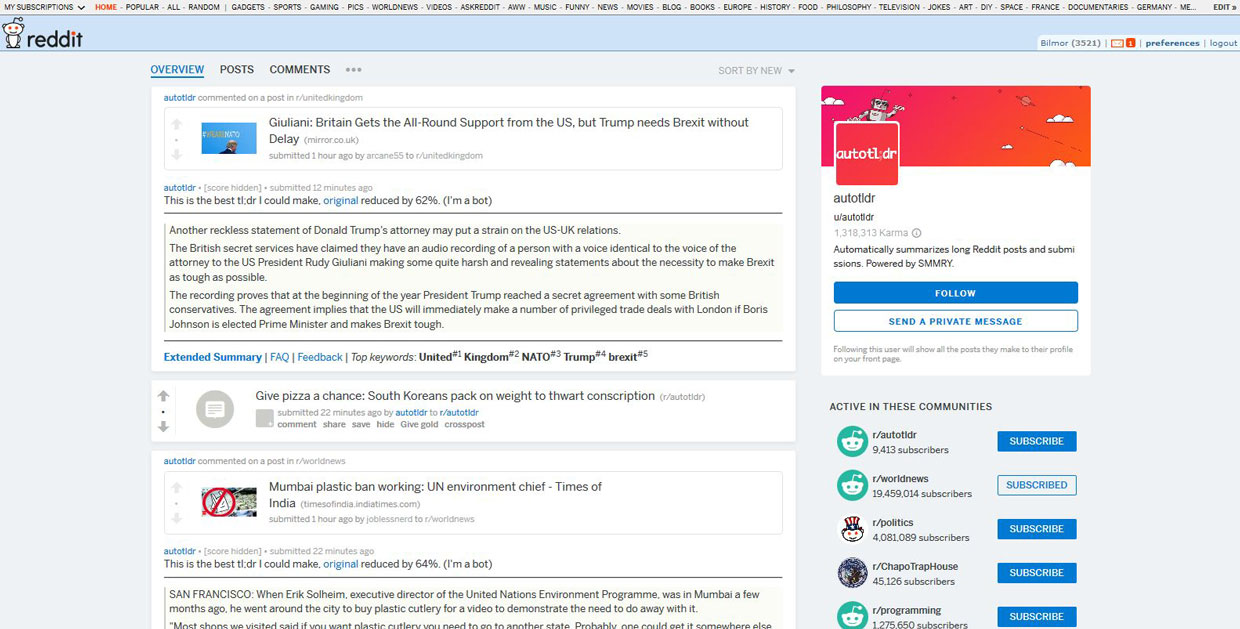Click comment link under pizza post
This screenshot has width=1240, height=629.
pos(297,424)
